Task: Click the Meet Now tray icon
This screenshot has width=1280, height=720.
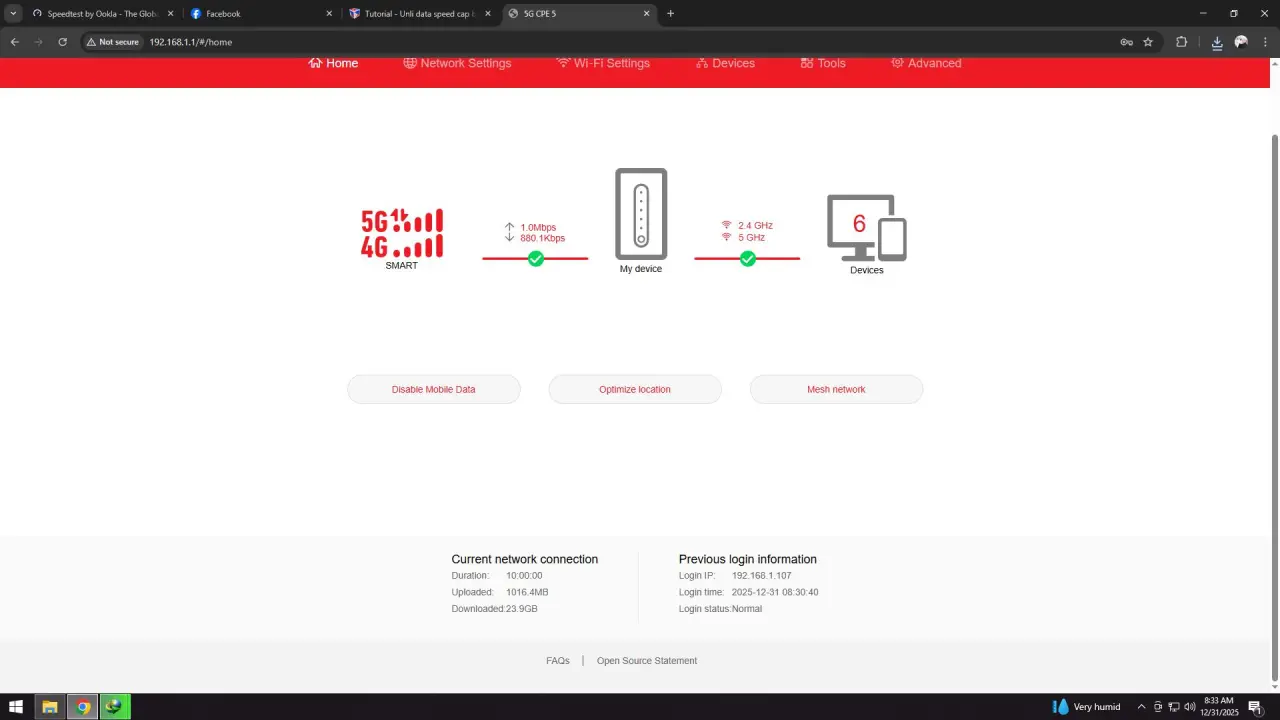Action: point(1158,707)
